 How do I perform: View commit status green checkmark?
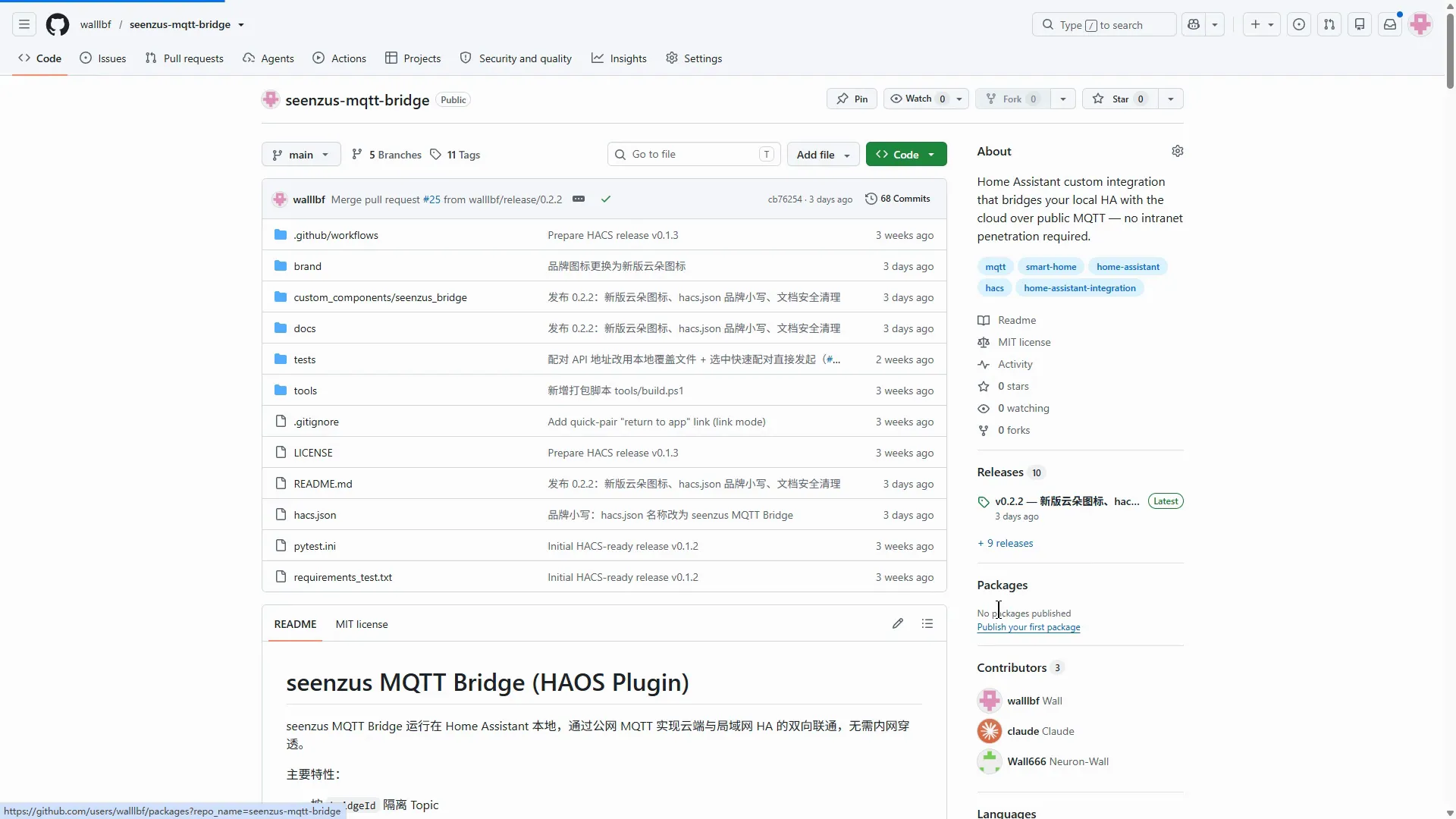pyautogui.click(x=606, y=199)
